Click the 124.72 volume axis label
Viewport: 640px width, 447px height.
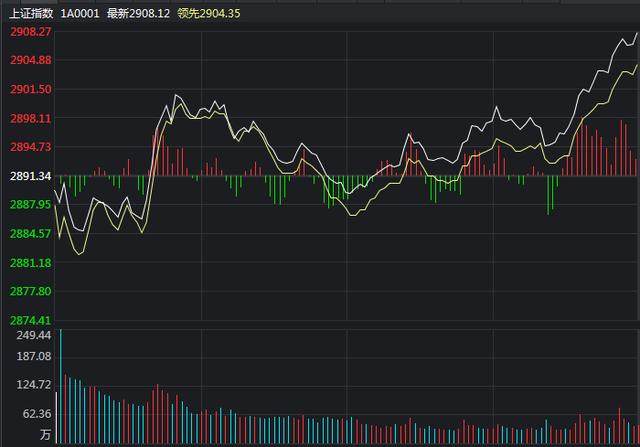pos(34,384)
